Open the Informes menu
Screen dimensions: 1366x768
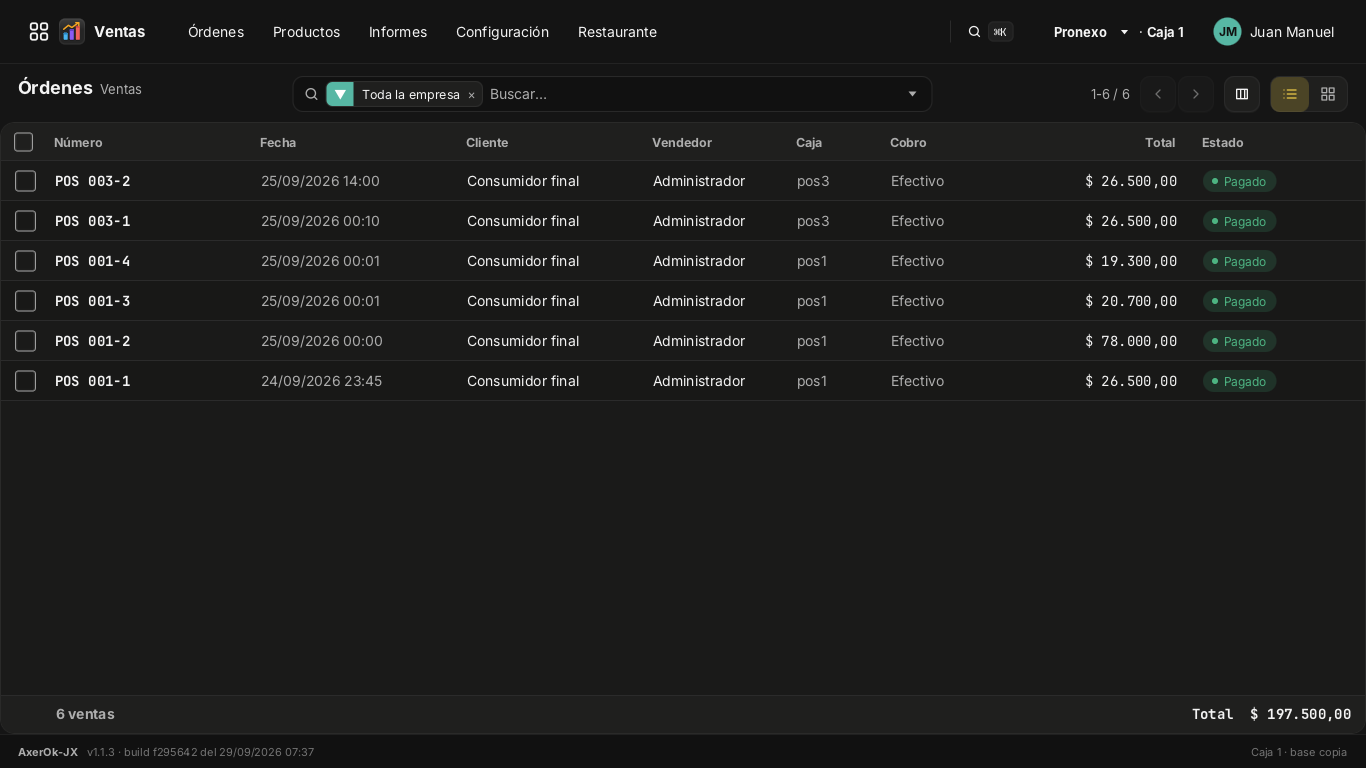tap(398, 32)
